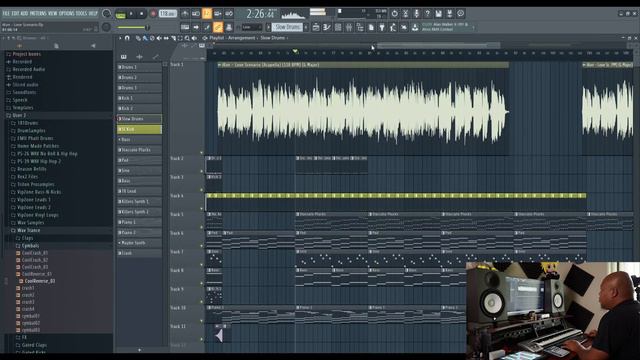This screenshot has height=360, width=640.
Task: Select the SC Kick pattern in picker
Action: tap(139, 129)
